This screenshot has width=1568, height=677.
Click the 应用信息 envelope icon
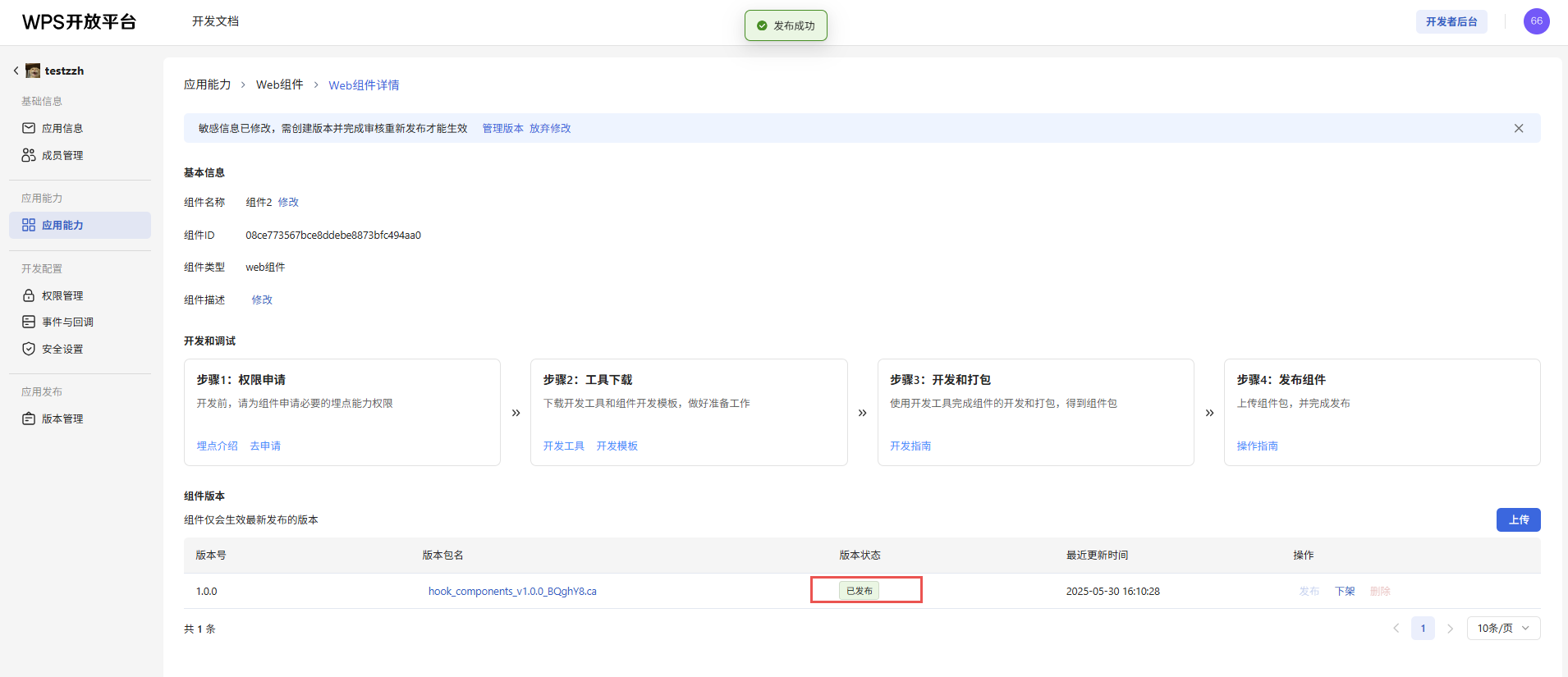29,128
